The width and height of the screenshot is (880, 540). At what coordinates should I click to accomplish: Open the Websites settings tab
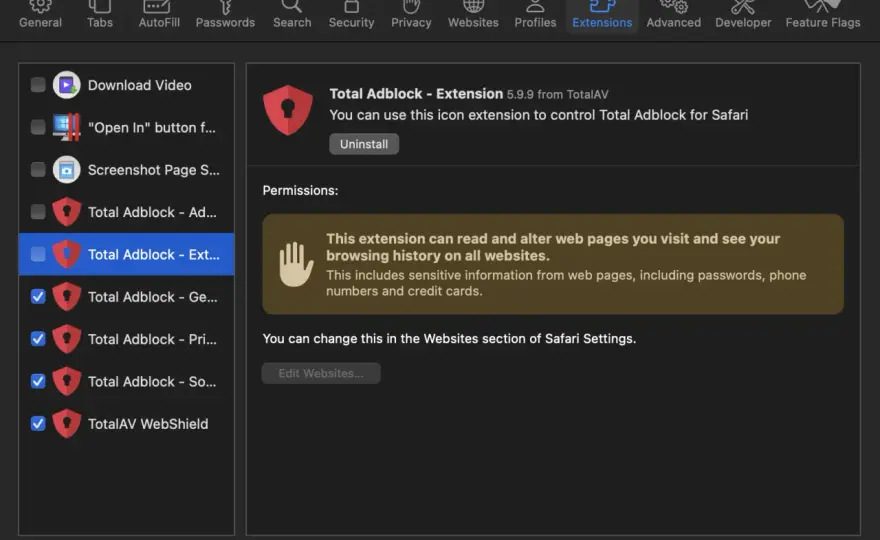point(473,16)
